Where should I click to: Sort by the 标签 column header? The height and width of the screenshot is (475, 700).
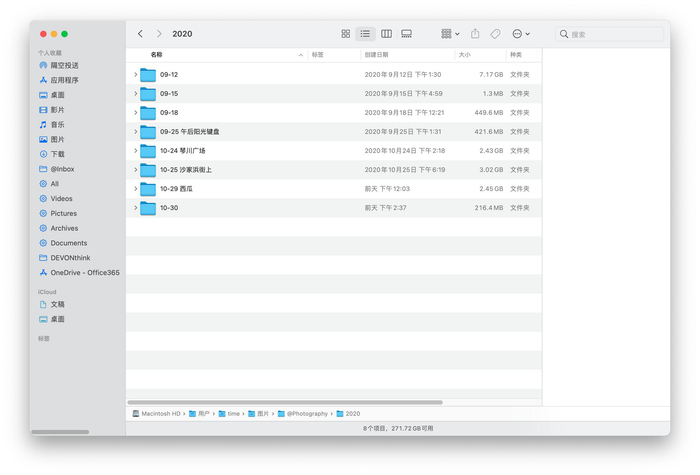333,55
